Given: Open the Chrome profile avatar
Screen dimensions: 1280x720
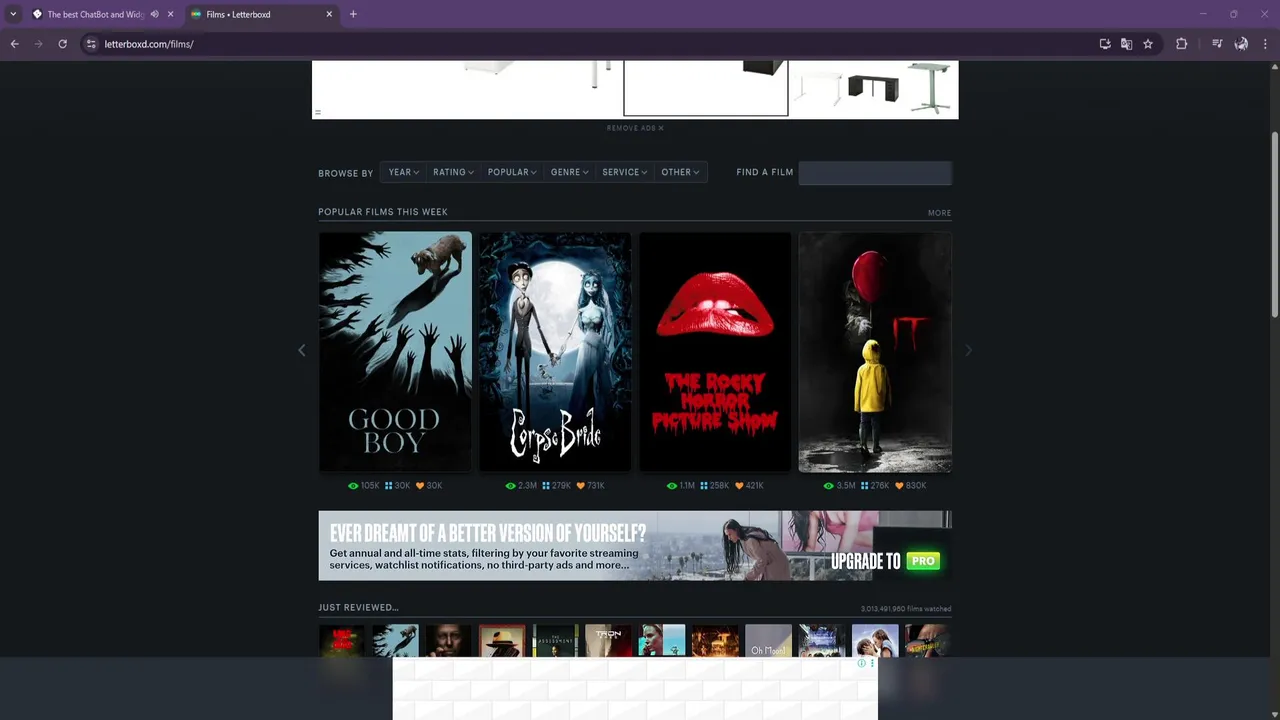Looking at the screenshot, I should click(x=1241, y=44).
